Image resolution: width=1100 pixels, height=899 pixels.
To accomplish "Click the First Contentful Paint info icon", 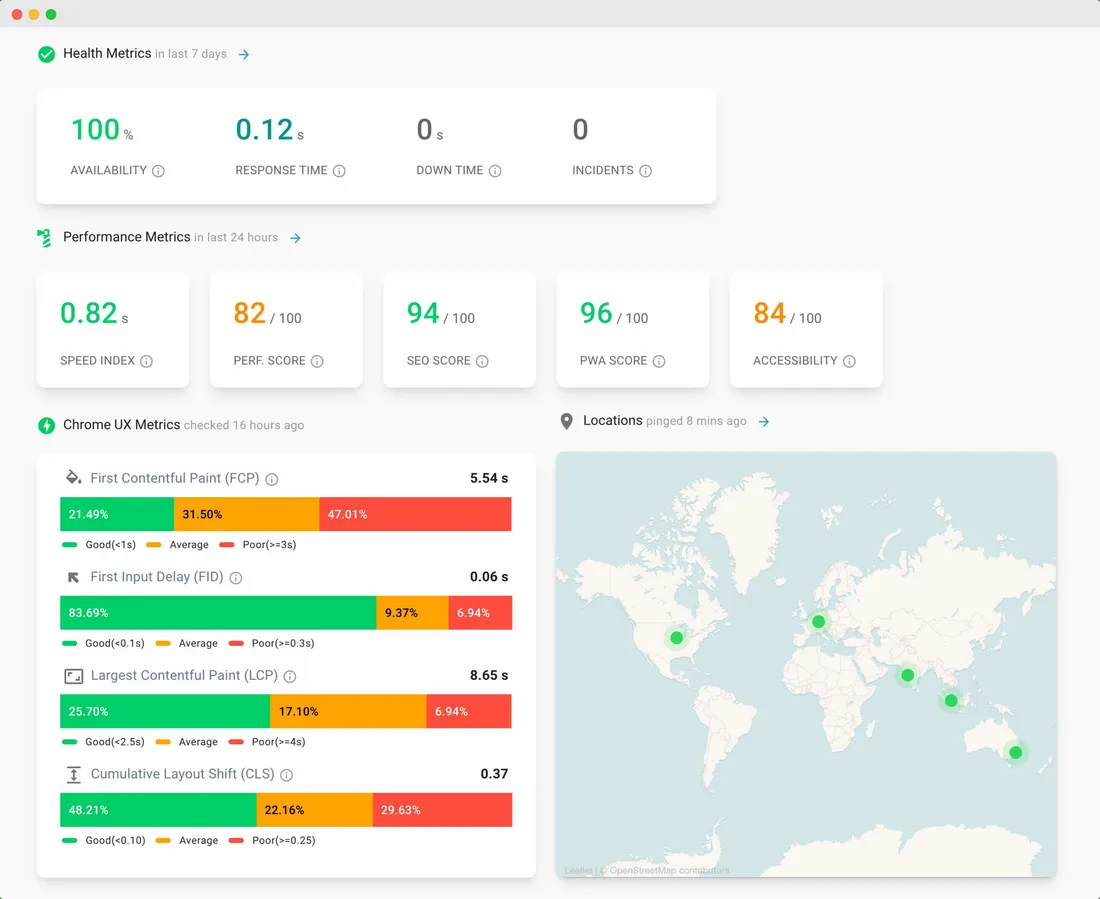I will point(271,479).
